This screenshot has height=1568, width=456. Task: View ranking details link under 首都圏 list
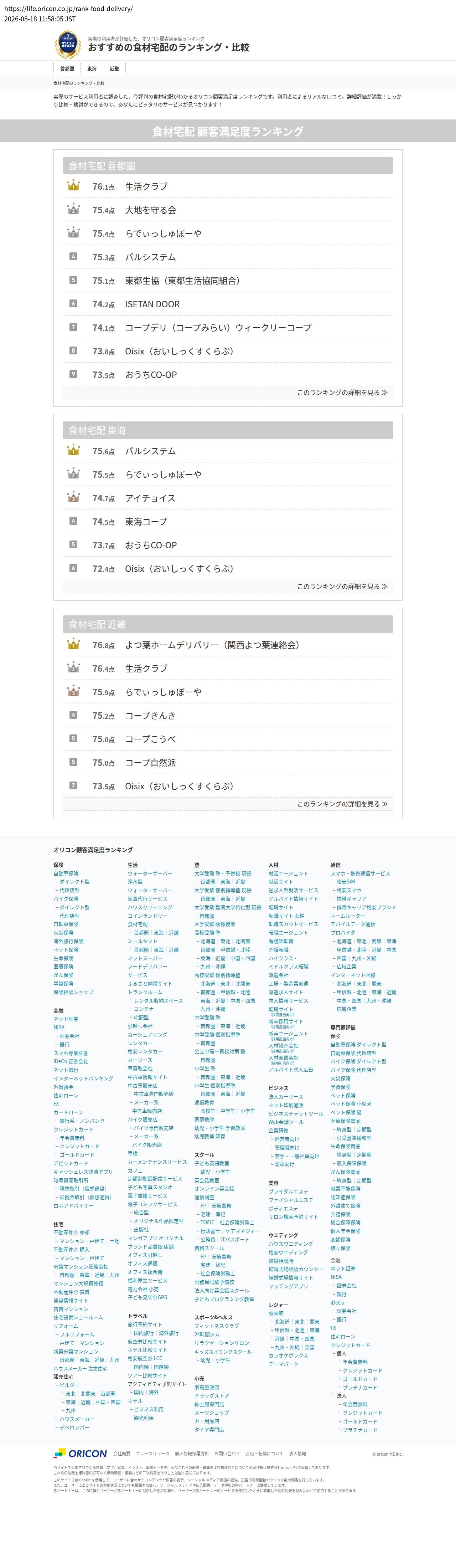(342, 393)
